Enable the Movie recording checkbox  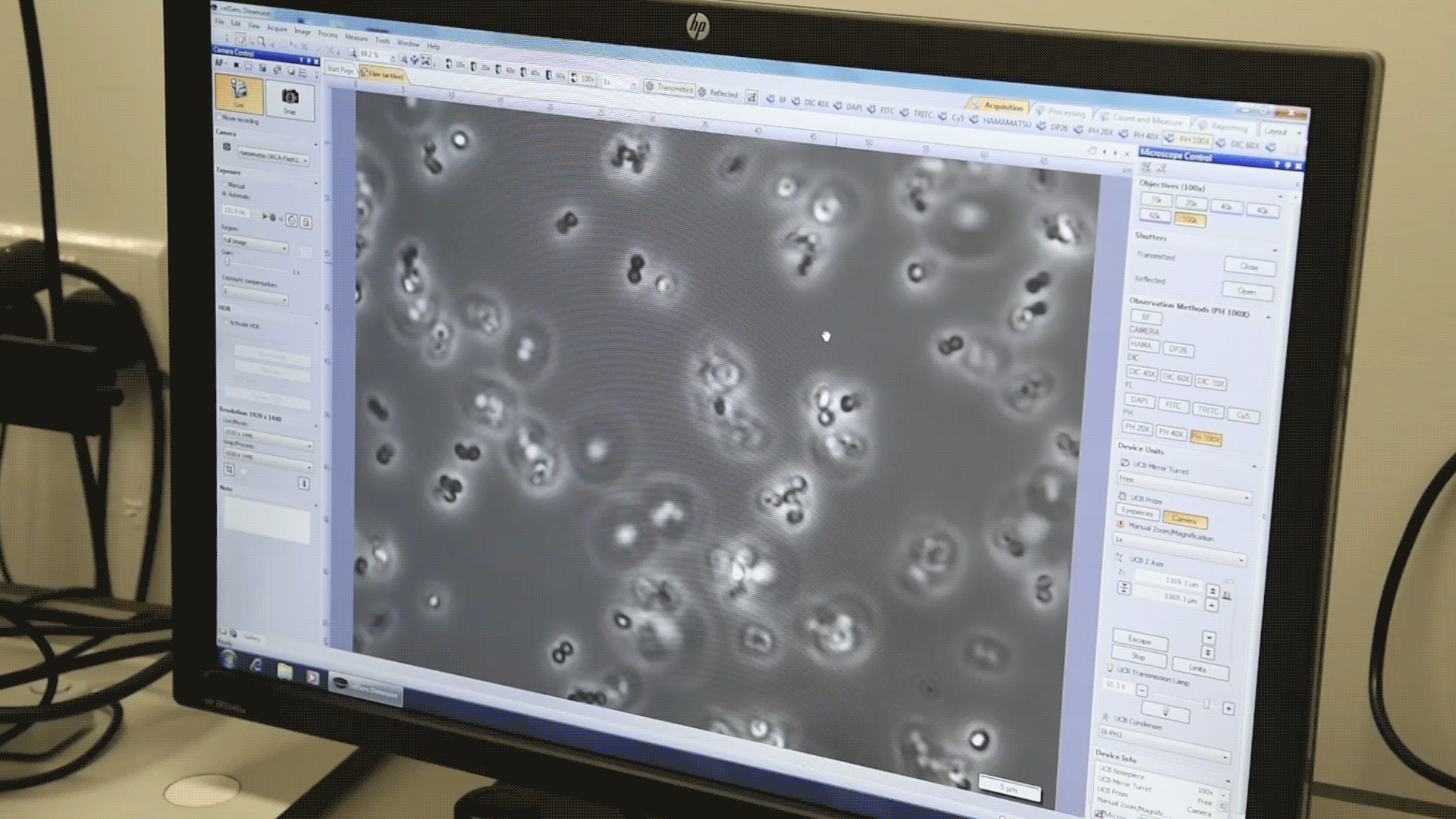(x=221, y=118)
